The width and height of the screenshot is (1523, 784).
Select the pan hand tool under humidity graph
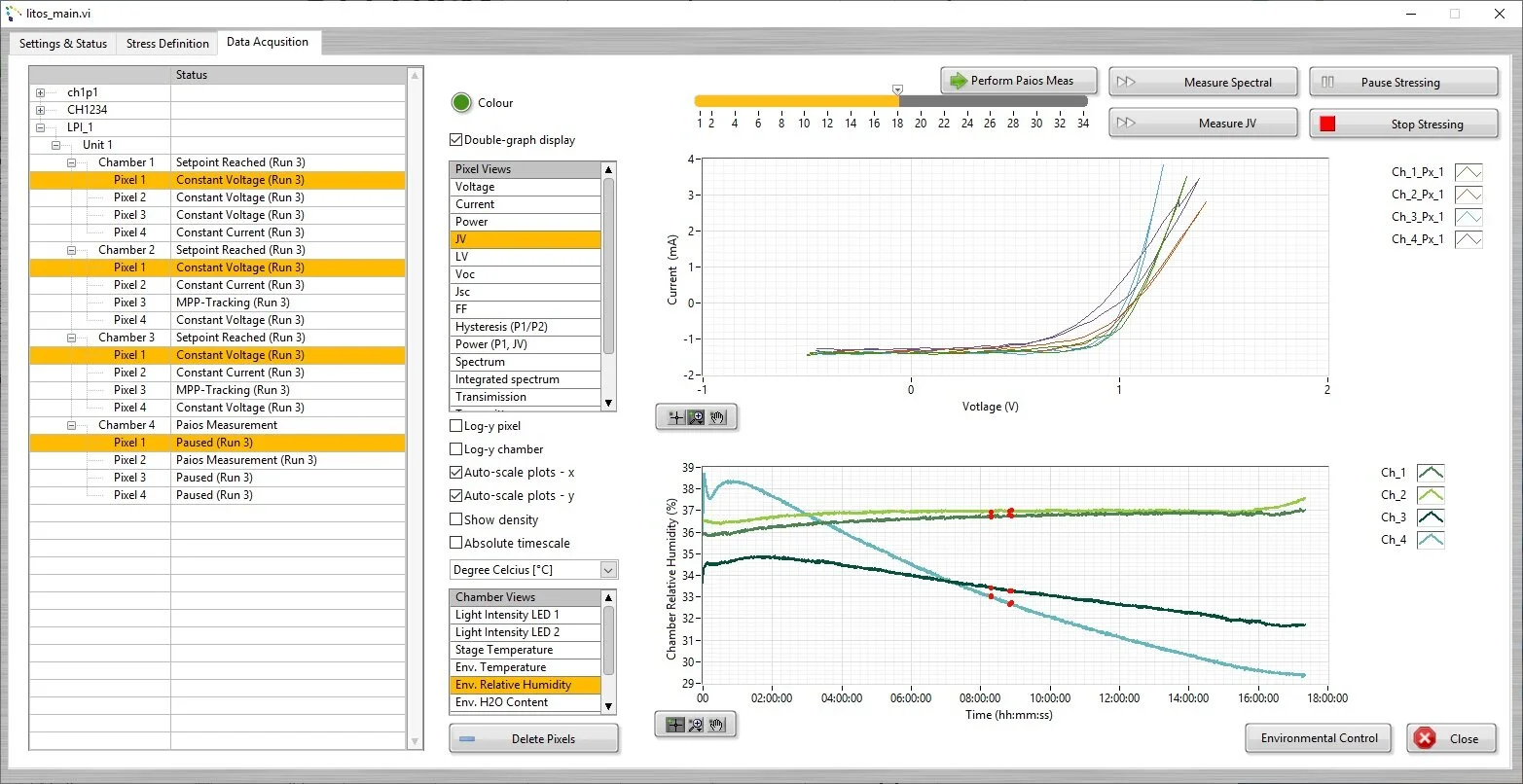pyautogui.click(x=718, y=725)
